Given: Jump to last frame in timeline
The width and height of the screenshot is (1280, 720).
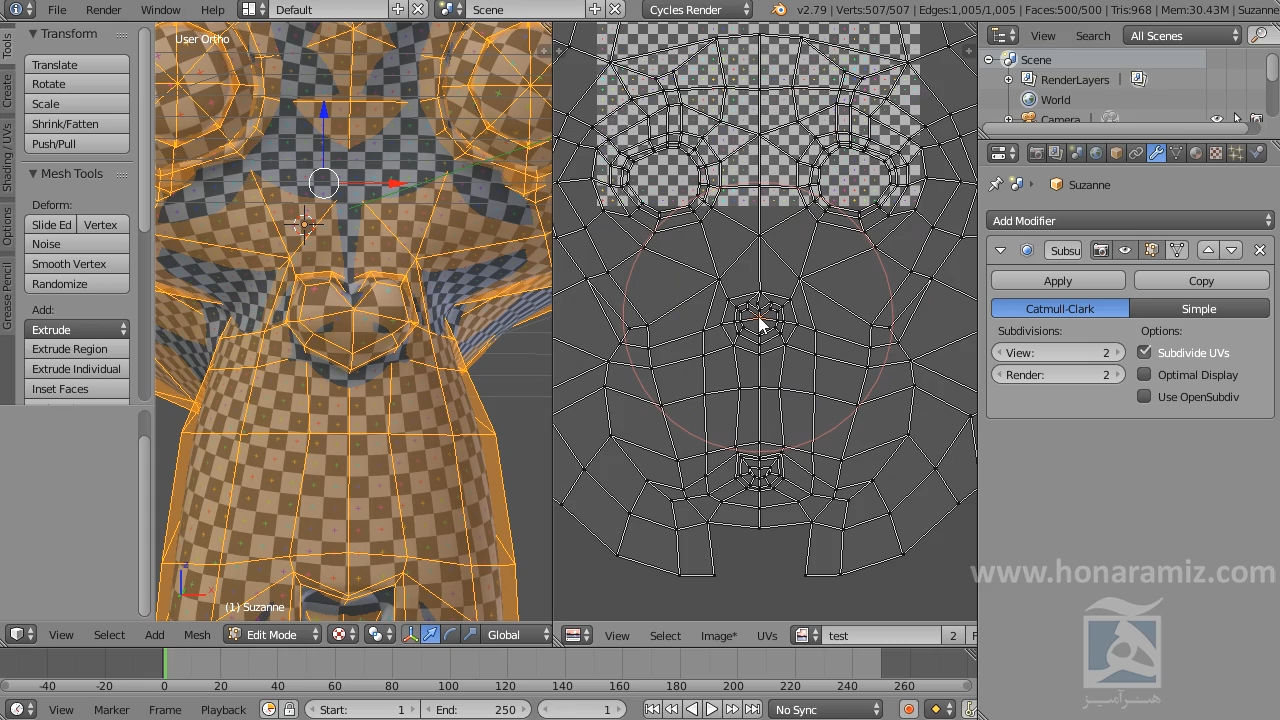Looking at the screenshot, I should pyautogui.click(x=752, y=710).
